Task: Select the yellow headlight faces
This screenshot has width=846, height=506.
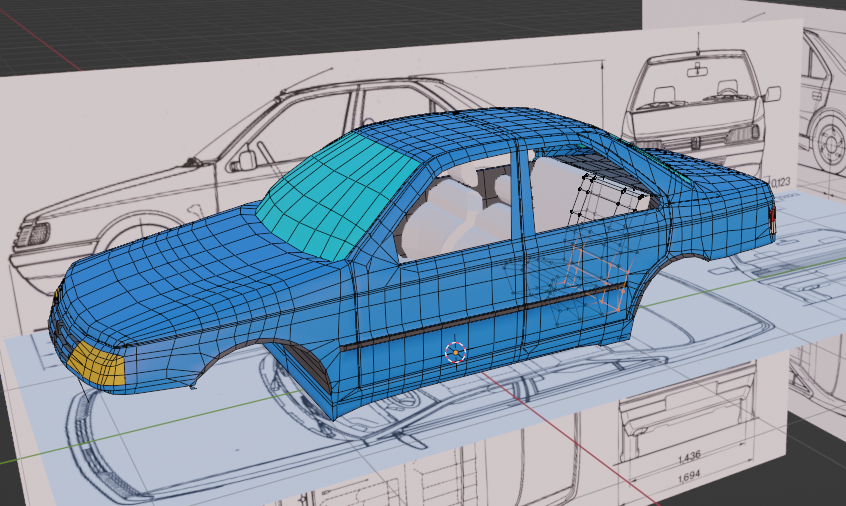Action: 96,364
